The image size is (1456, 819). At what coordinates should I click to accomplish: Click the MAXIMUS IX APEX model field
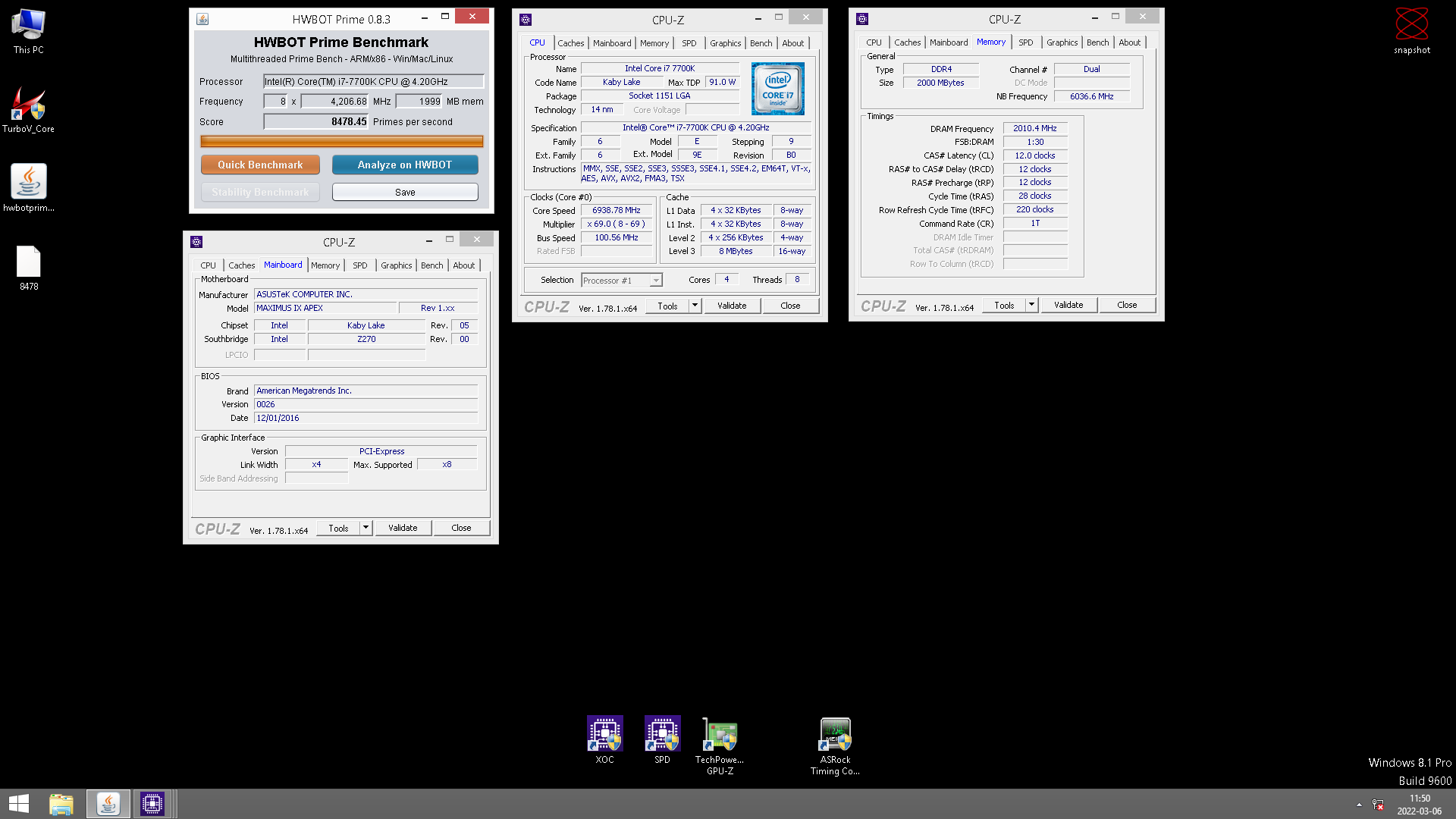coord(325,308)
